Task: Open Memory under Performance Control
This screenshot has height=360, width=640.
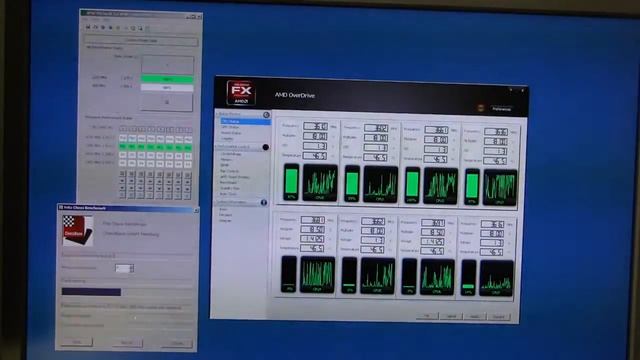Action: (226, 160)
